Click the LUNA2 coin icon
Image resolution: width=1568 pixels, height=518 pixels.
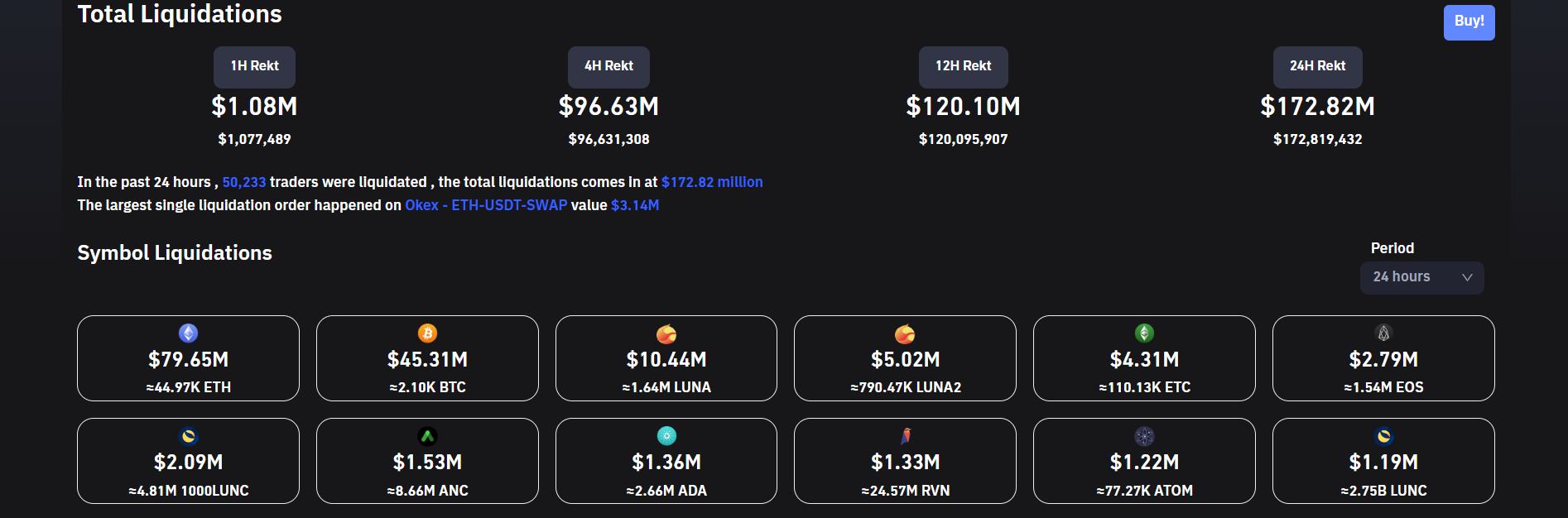905,333
